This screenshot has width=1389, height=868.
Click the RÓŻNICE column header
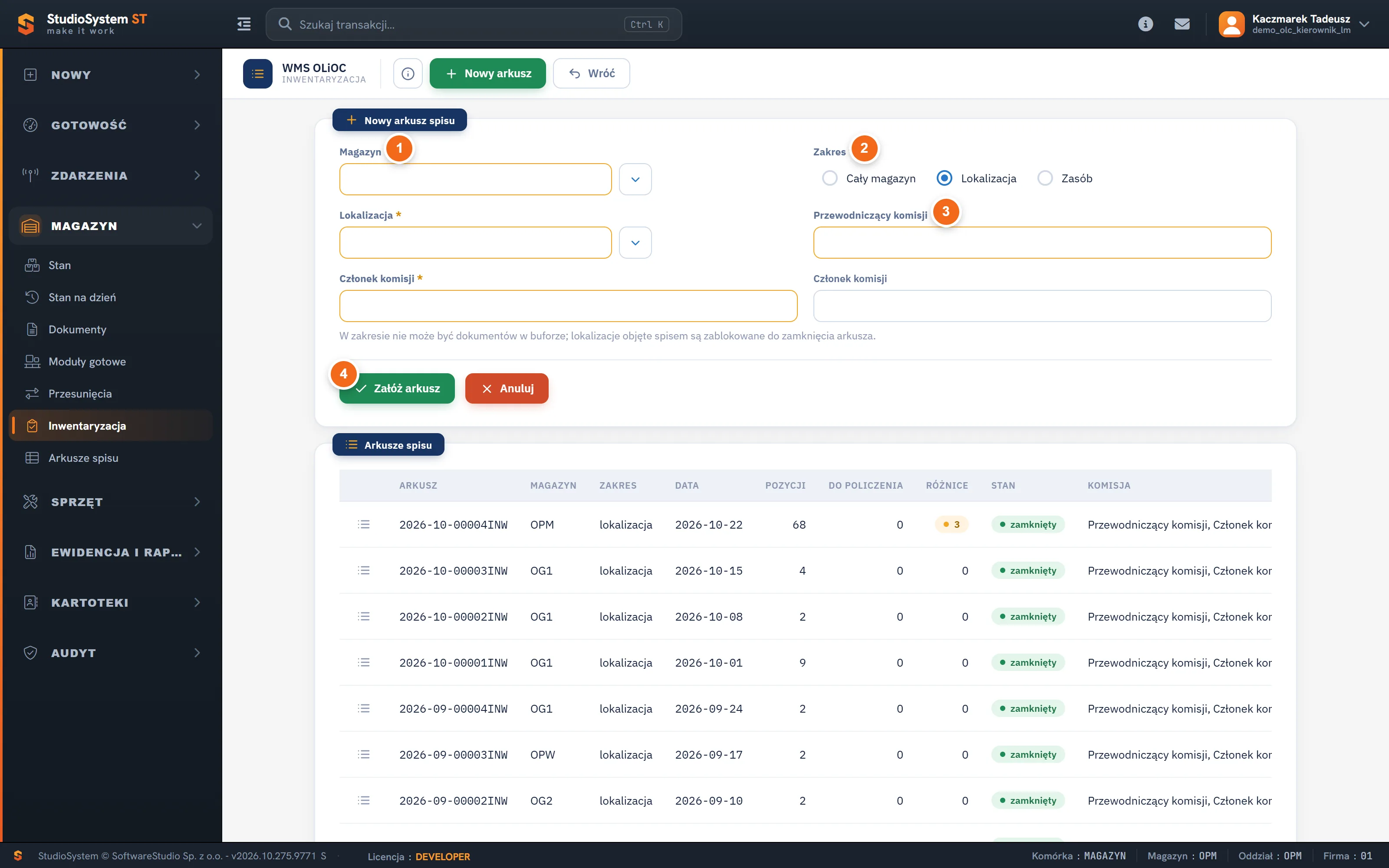[946, 485]
